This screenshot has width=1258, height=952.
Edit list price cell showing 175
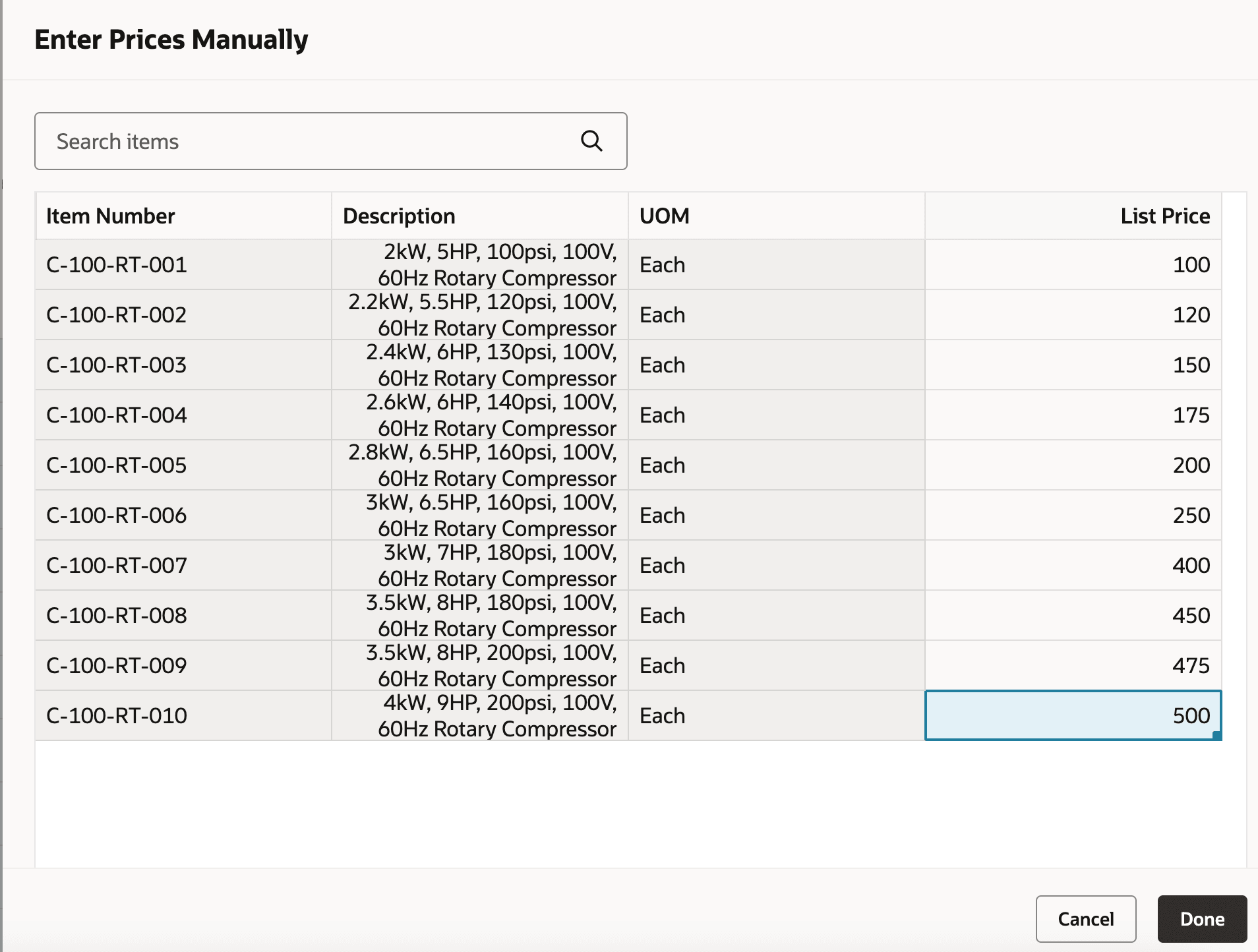click(x=1073, y=415)
